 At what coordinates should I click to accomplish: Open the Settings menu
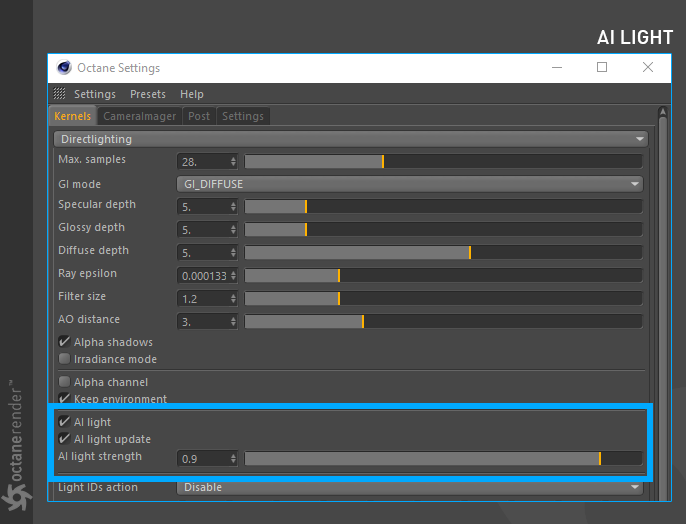[95, 94]
